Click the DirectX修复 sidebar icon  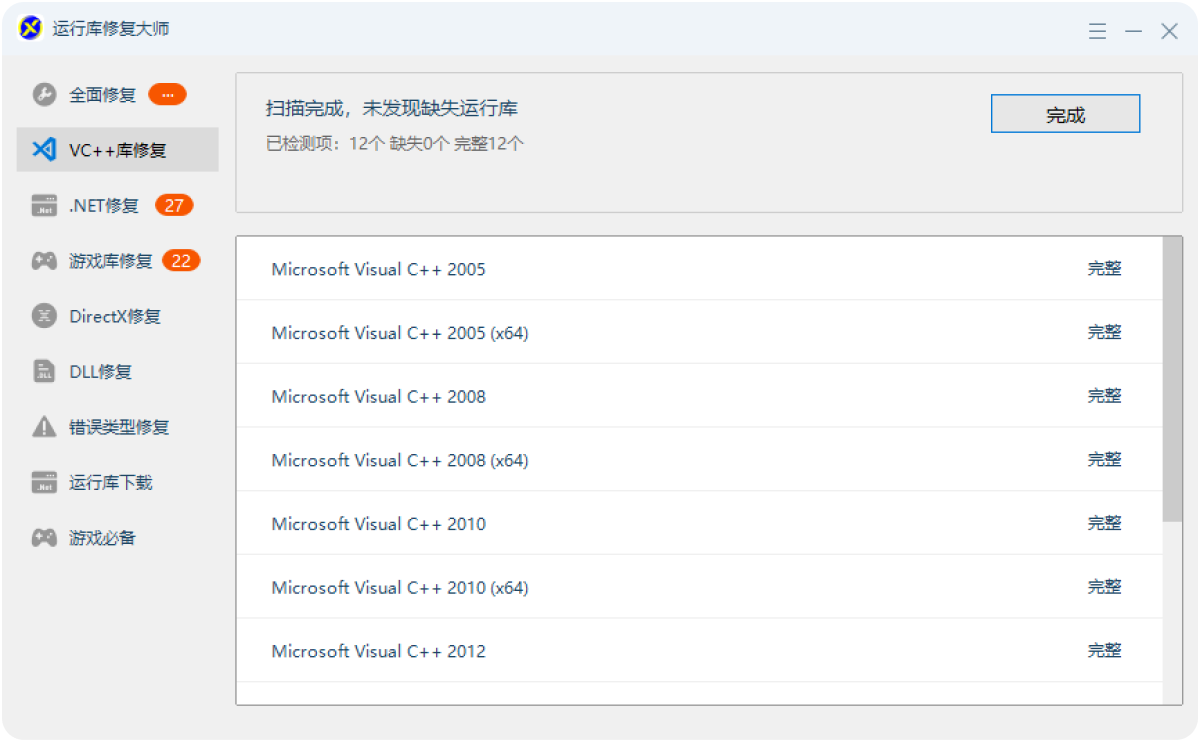pos(44,316)
